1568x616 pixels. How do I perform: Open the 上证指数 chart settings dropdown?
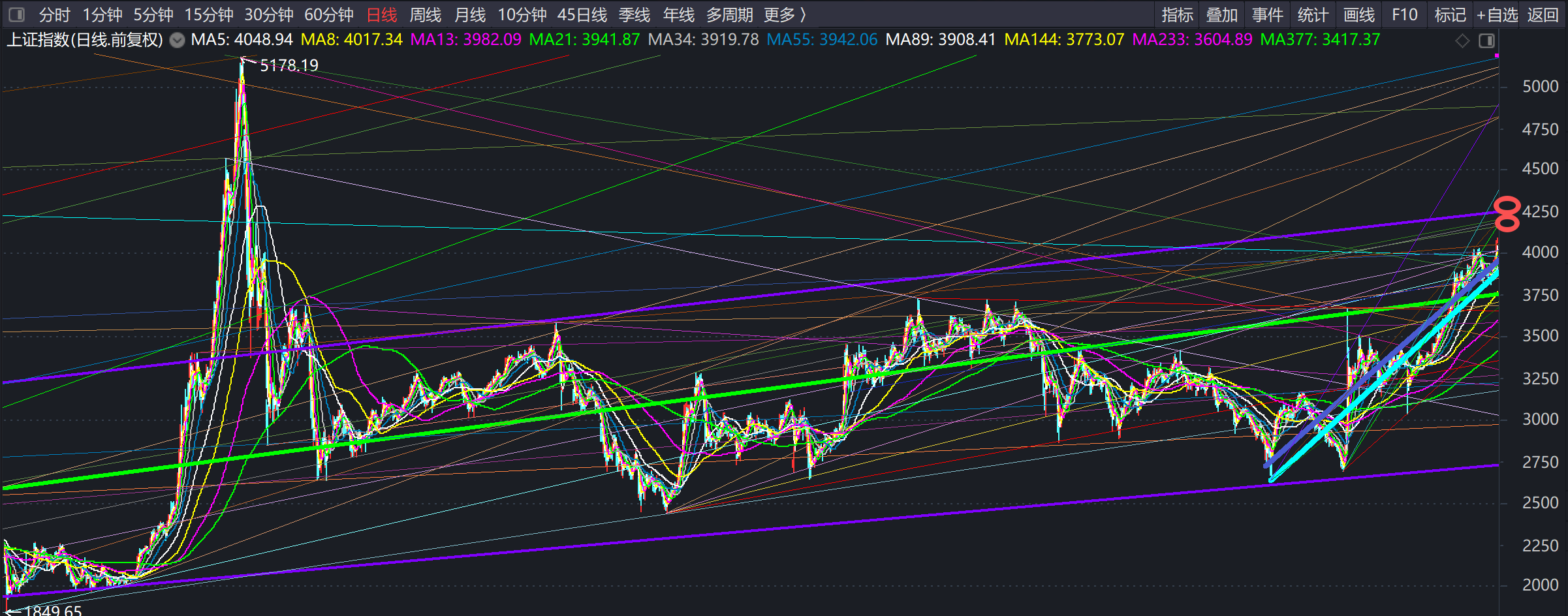pyautogui.click(x=177, y=40)
